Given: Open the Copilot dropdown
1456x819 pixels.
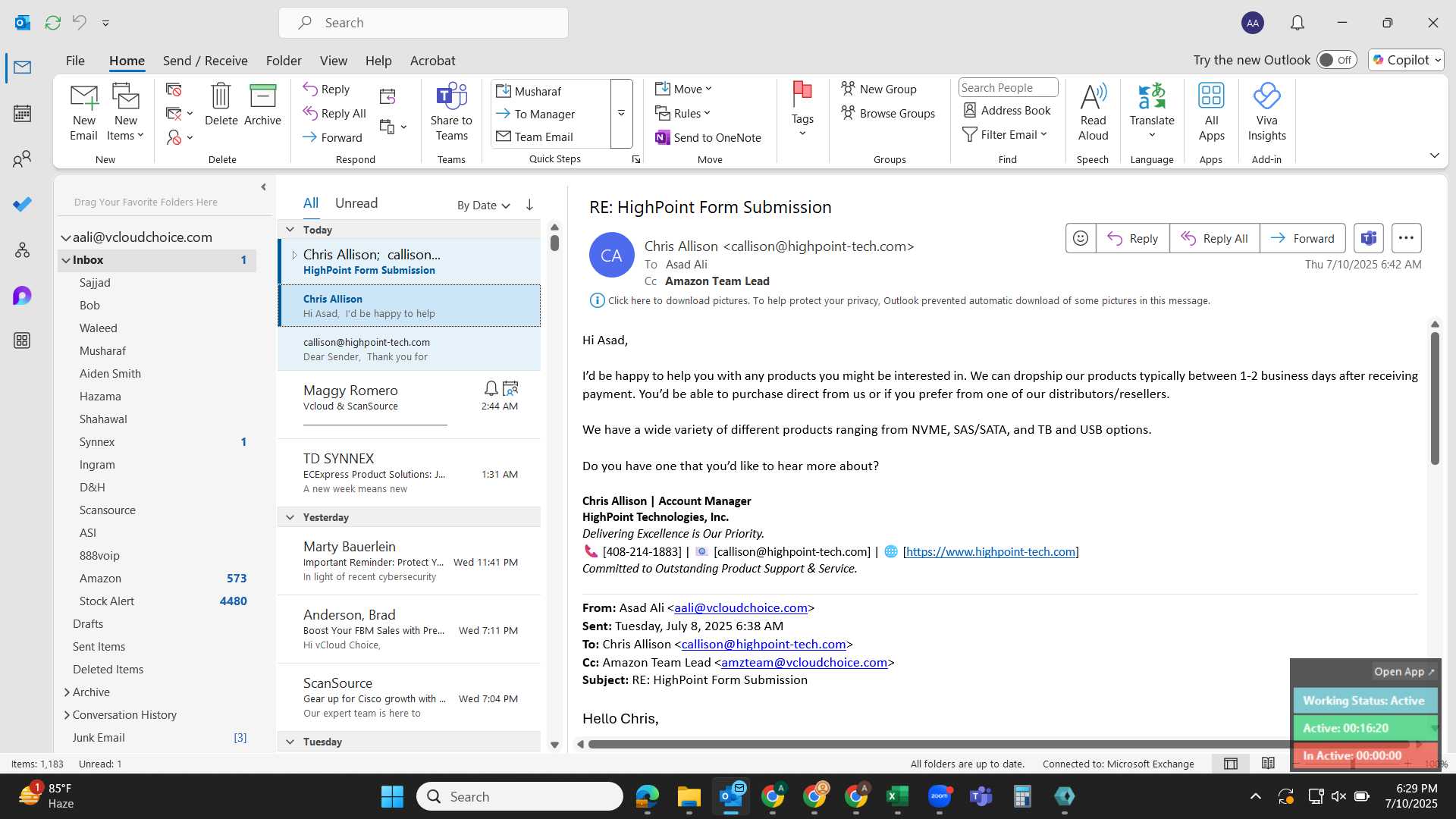Looking at the screenshot, I should pos(1406,60).
